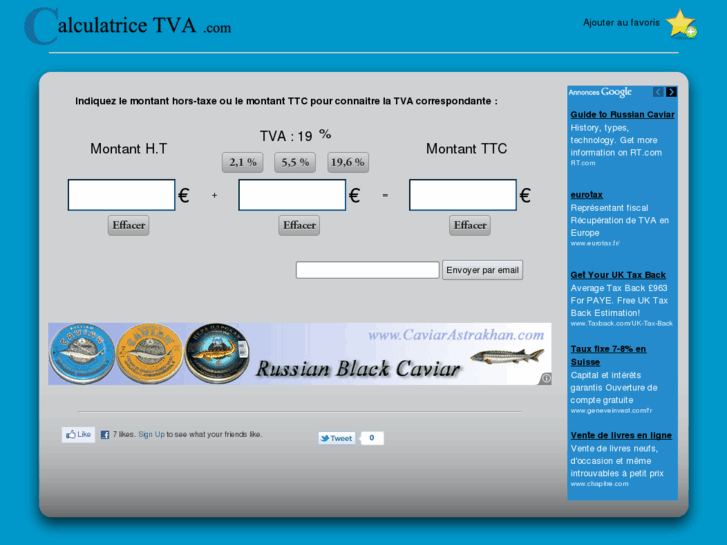Click the favorites star icon

click(x=681, y=24)
